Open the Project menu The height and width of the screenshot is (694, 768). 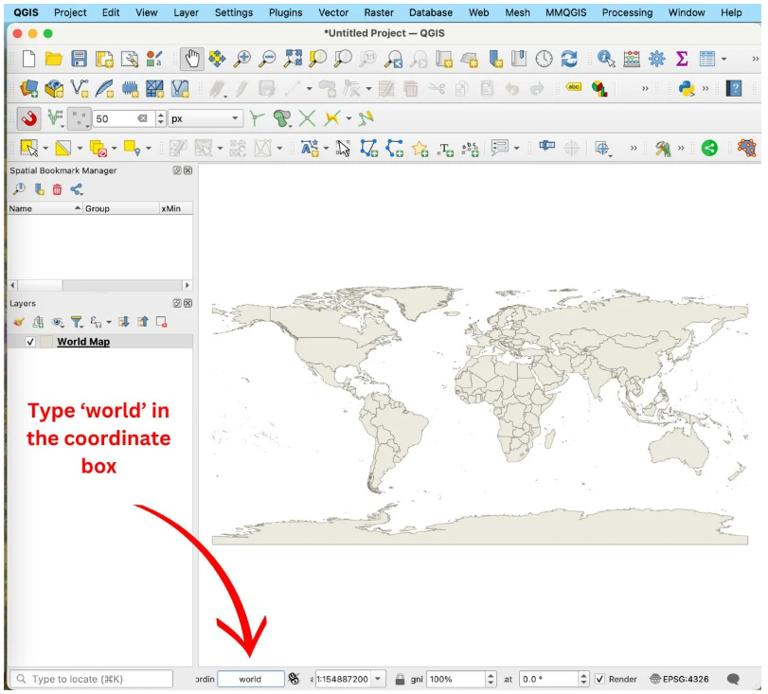tap(70, 12)
